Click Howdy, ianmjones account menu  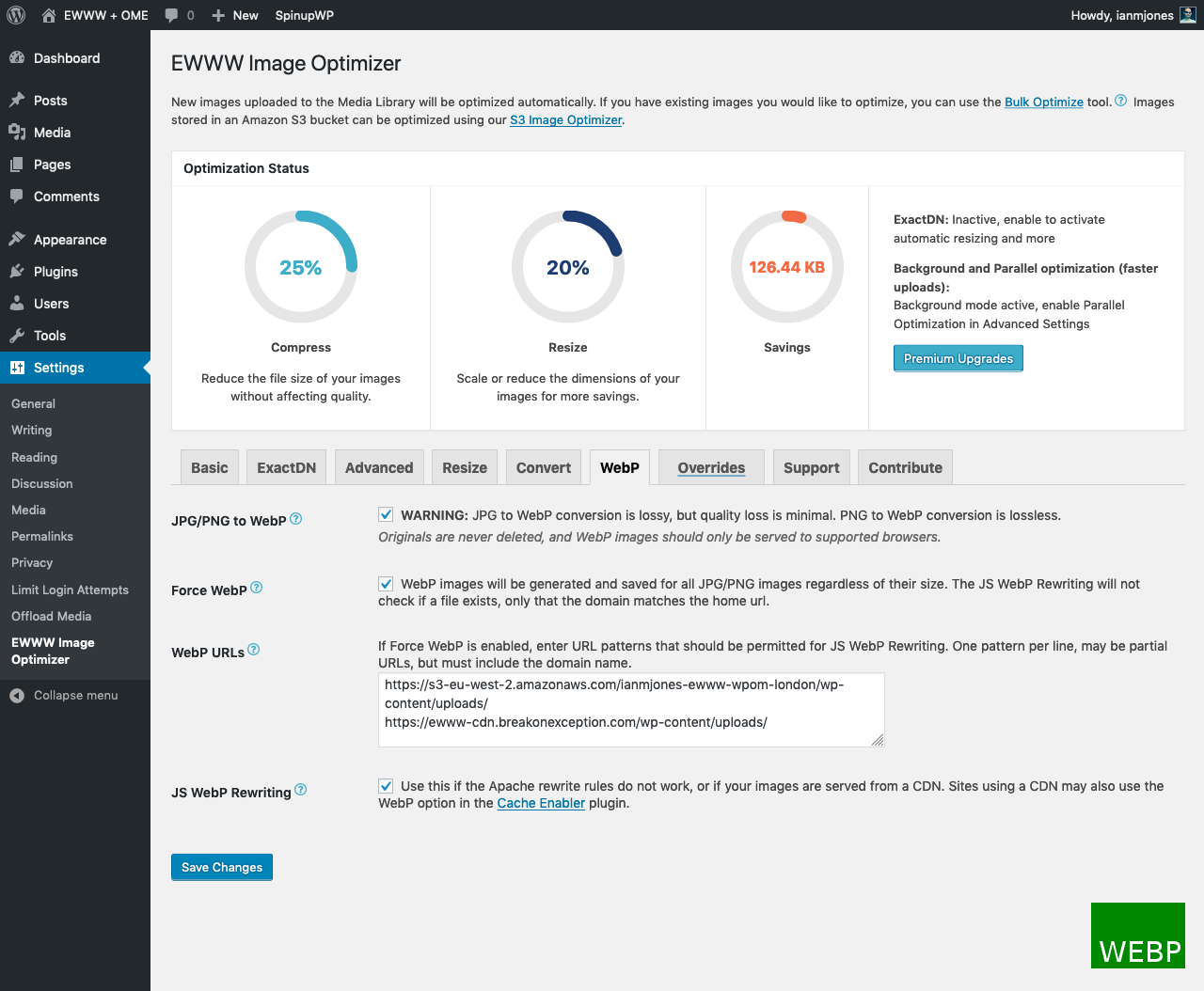(x=1133, y=15)
